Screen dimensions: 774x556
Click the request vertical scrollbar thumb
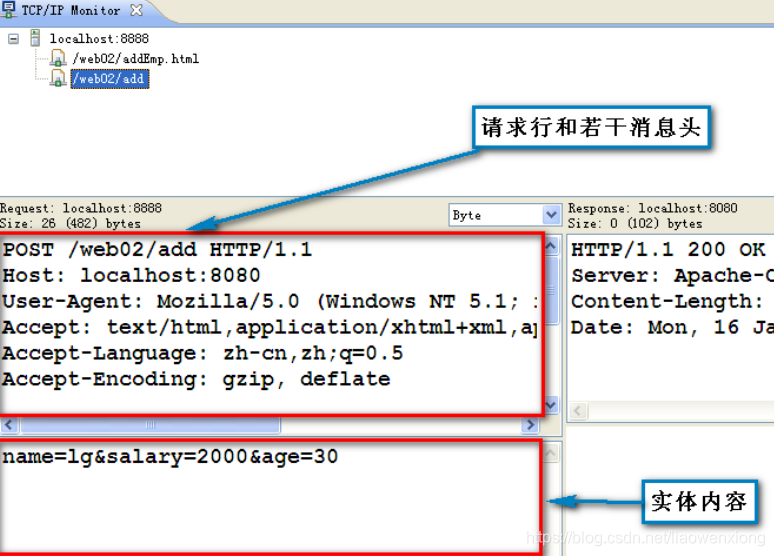tap(551, 290)
